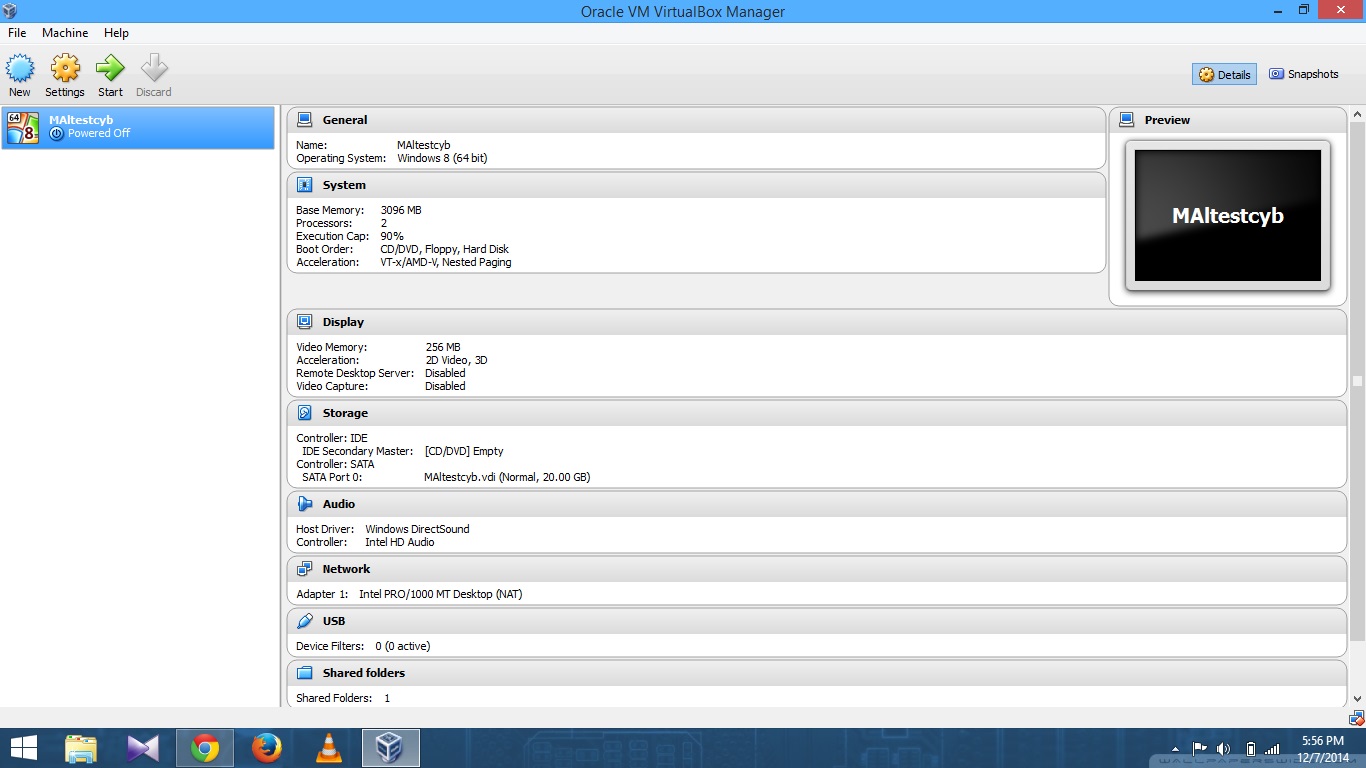The height and width of the screenshot is (768, 1366).
Task: Click the Audio section speaker icon
Action: pos(305,504)
